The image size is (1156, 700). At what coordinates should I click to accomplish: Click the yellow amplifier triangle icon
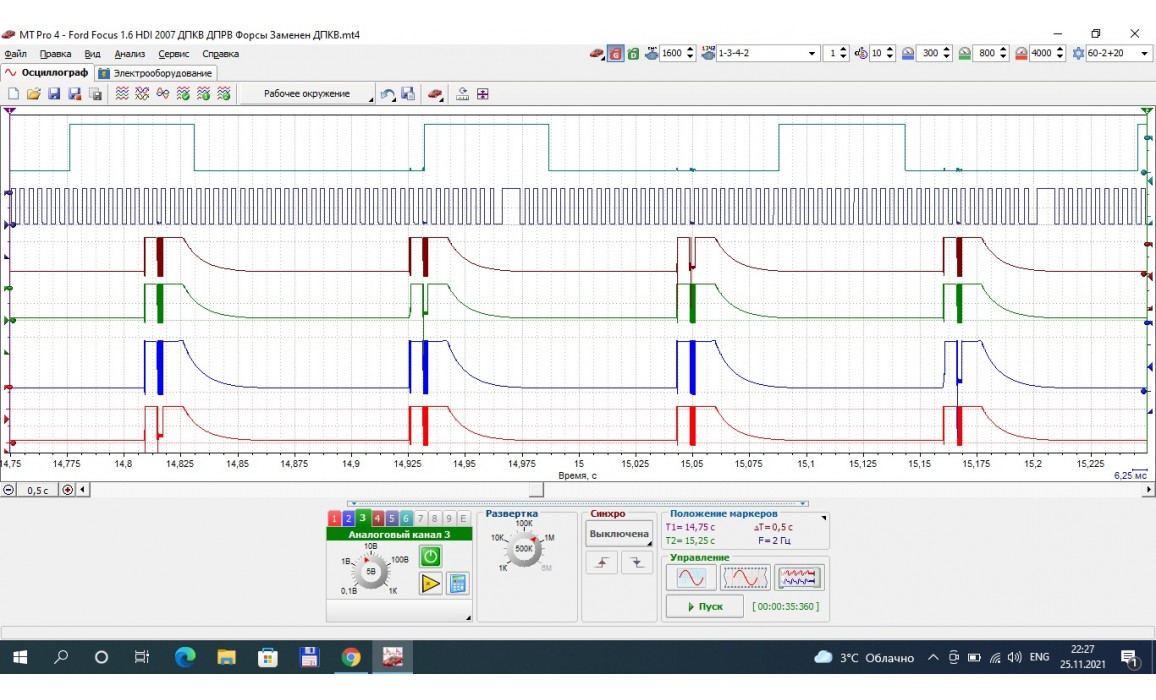[430, 583]
